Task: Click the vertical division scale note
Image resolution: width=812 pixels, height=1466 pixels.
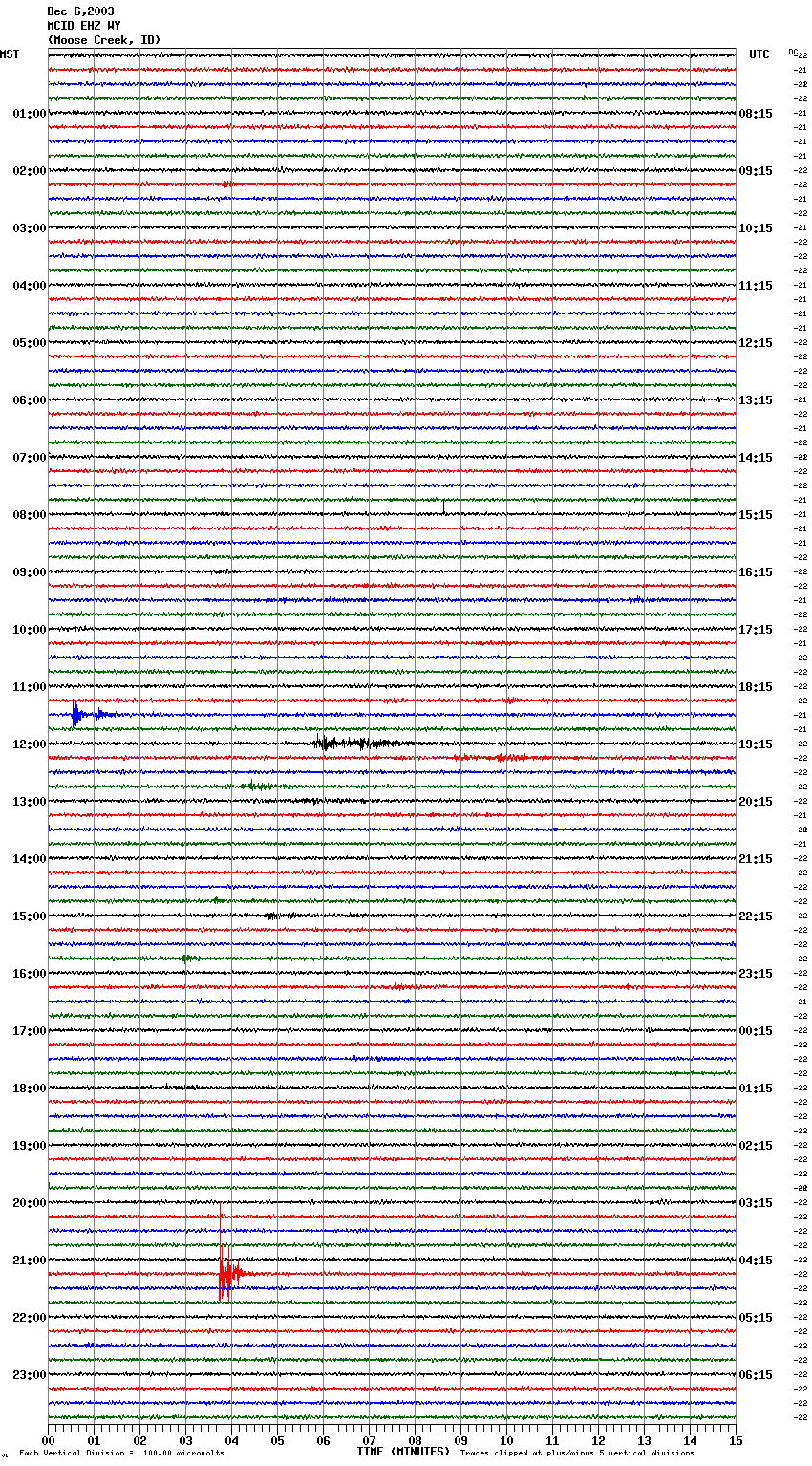Action: pos(121,1453)
